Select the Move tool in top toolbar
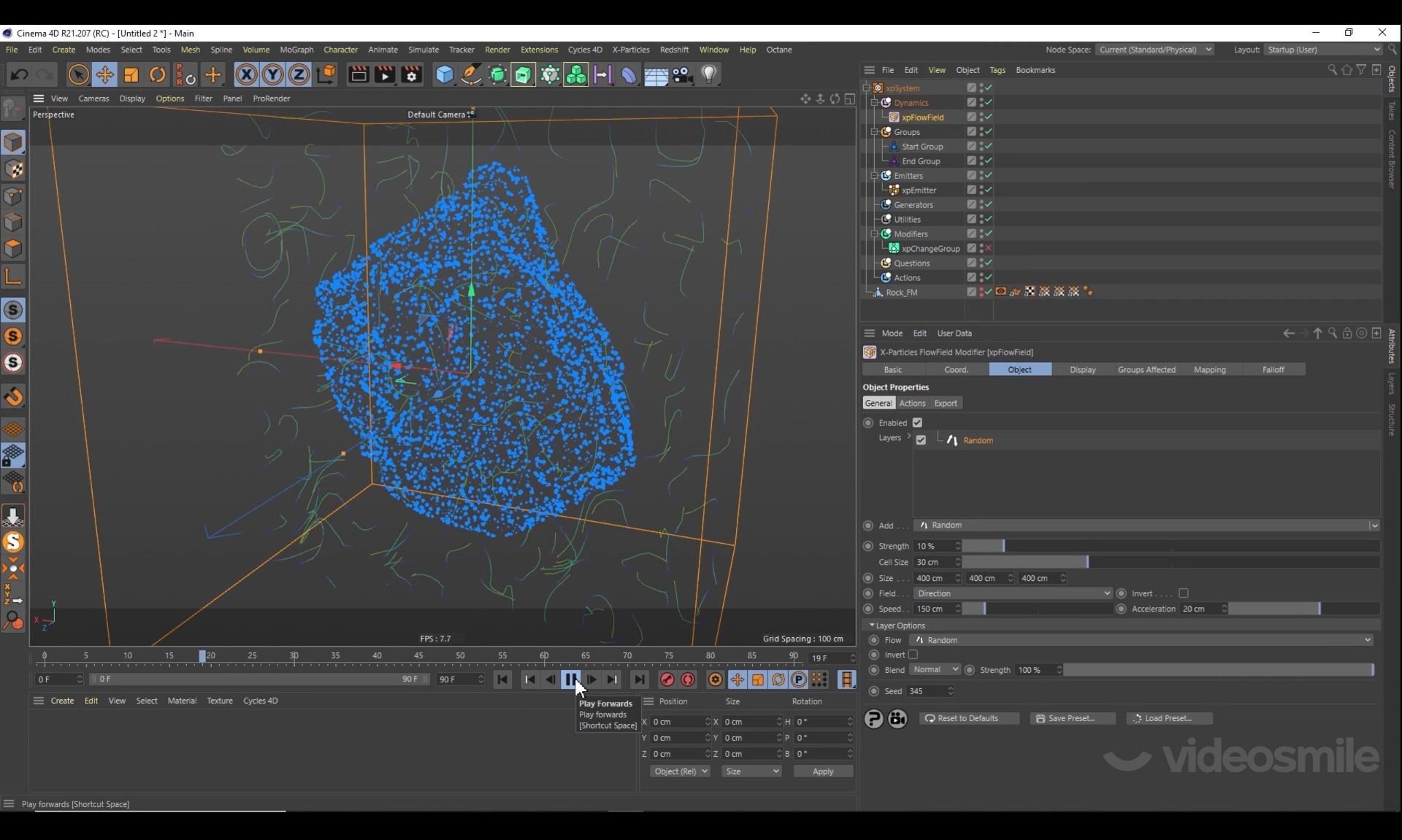This screenshot has width=1402, height=840. tap(104, 74)
